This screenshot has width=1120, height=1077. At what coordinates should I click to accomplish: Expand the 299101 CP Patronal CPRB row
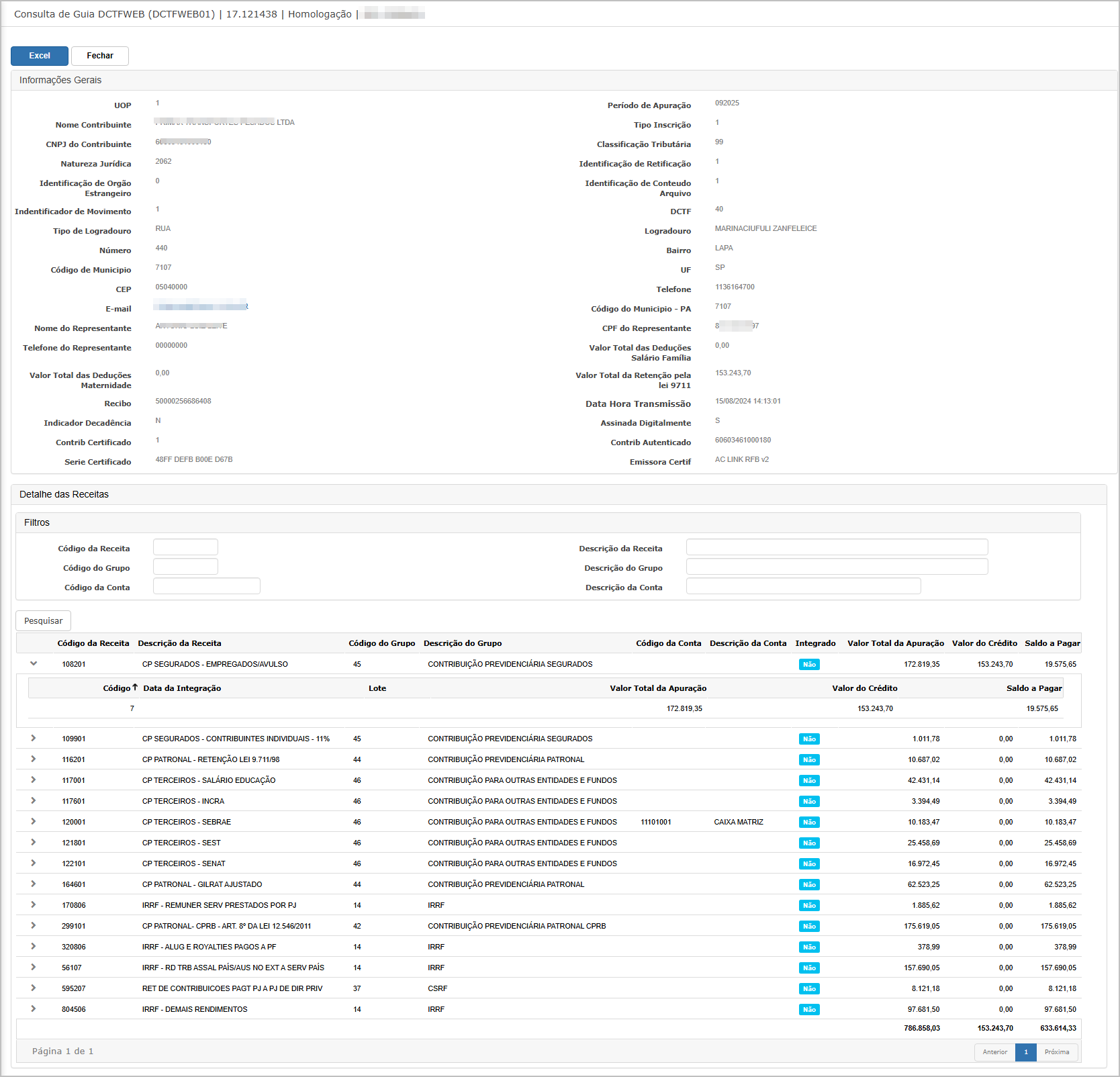coord(34,925)
